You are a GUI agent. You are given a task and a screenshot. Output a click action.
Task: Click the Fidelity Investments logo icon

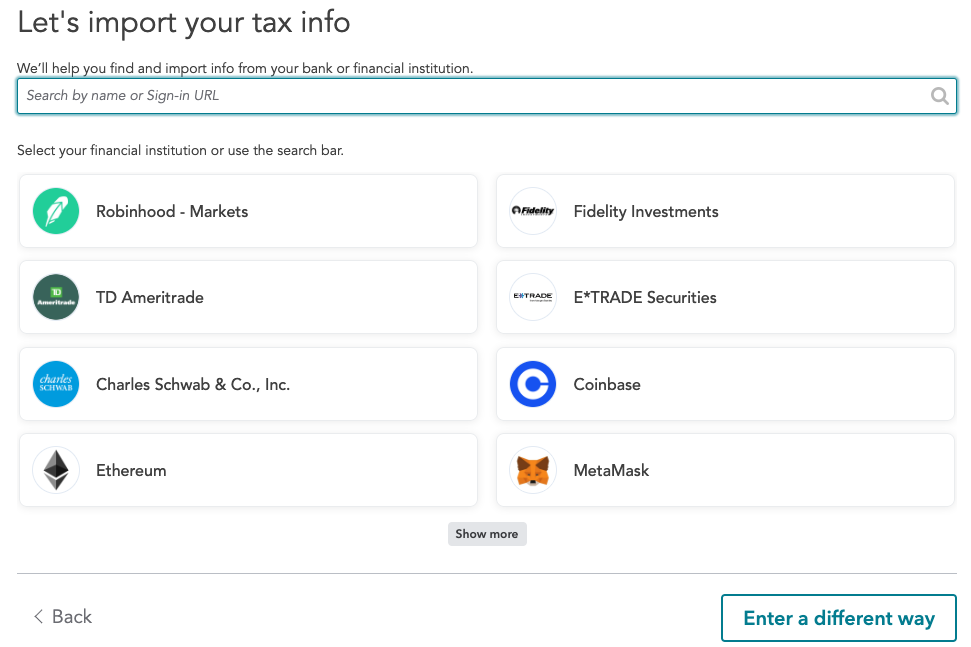[x=532, y=211]
